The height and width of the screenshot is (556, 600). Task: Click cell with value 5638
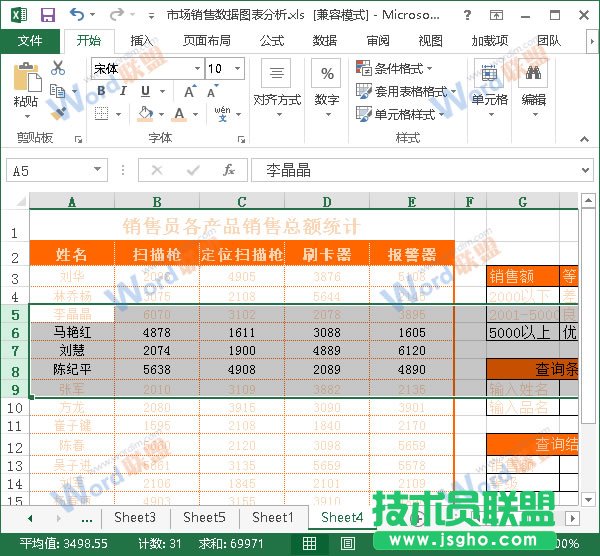(x=157, y=369)
